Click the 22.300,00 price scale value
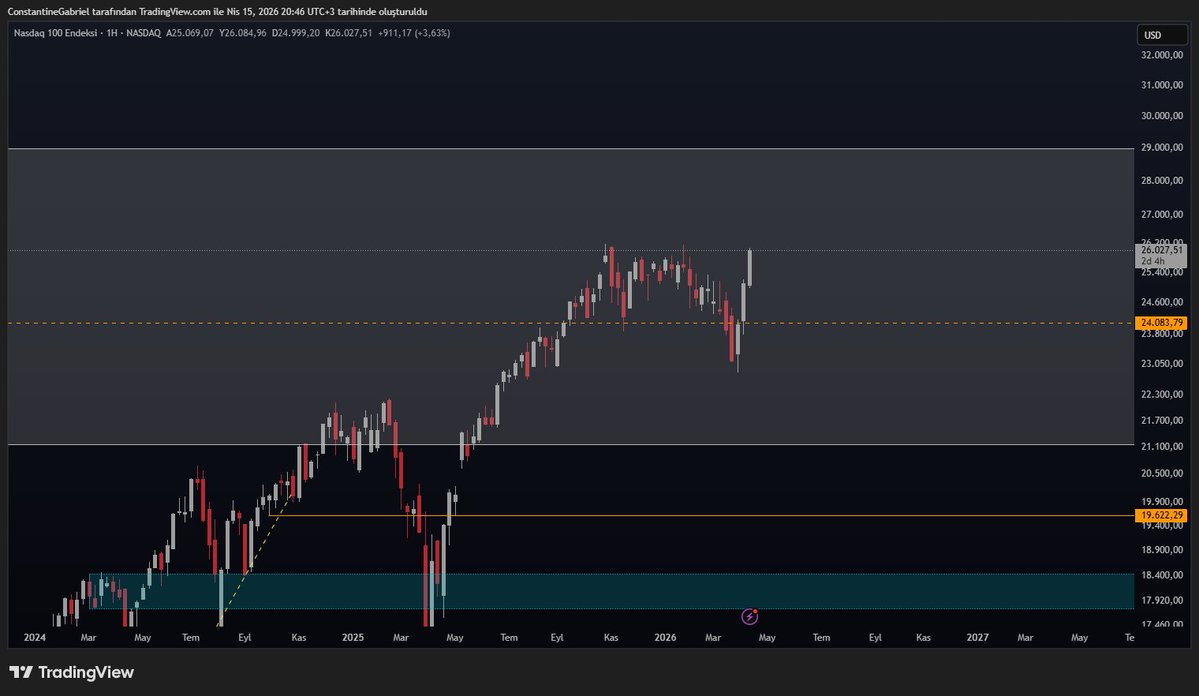This screenshot has width=1199, height=696. (1162, 395)
